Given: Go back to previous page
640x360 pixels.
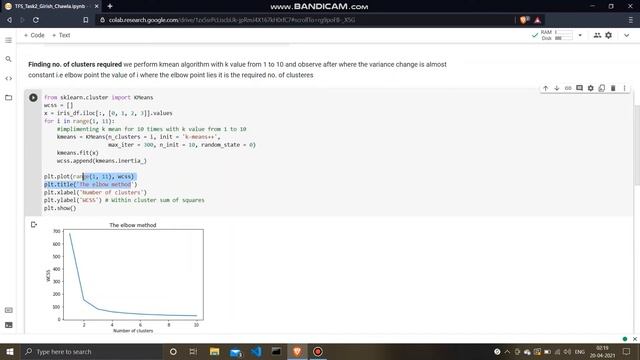Looking at the screenshot, I should click(x=9, y=20).
